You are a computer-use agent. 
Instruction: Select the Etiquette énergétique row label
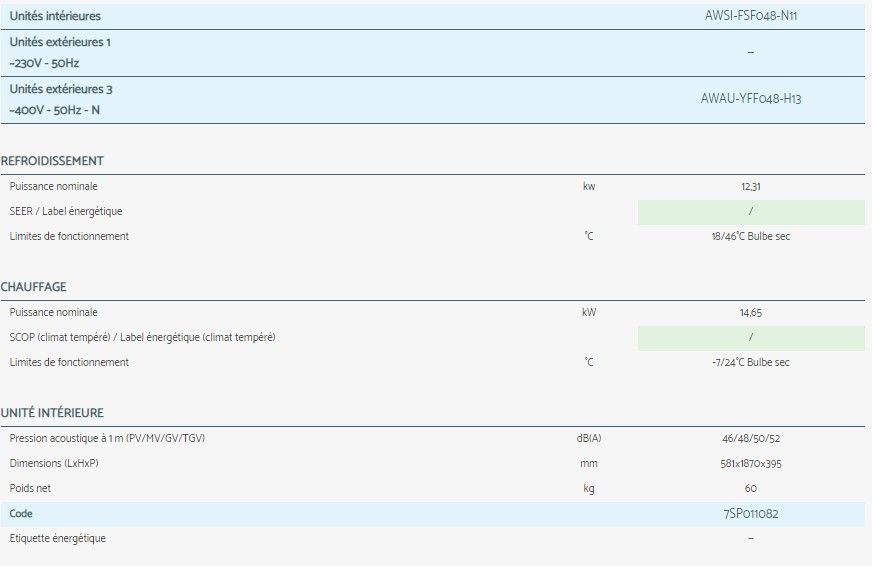(57, 539)
